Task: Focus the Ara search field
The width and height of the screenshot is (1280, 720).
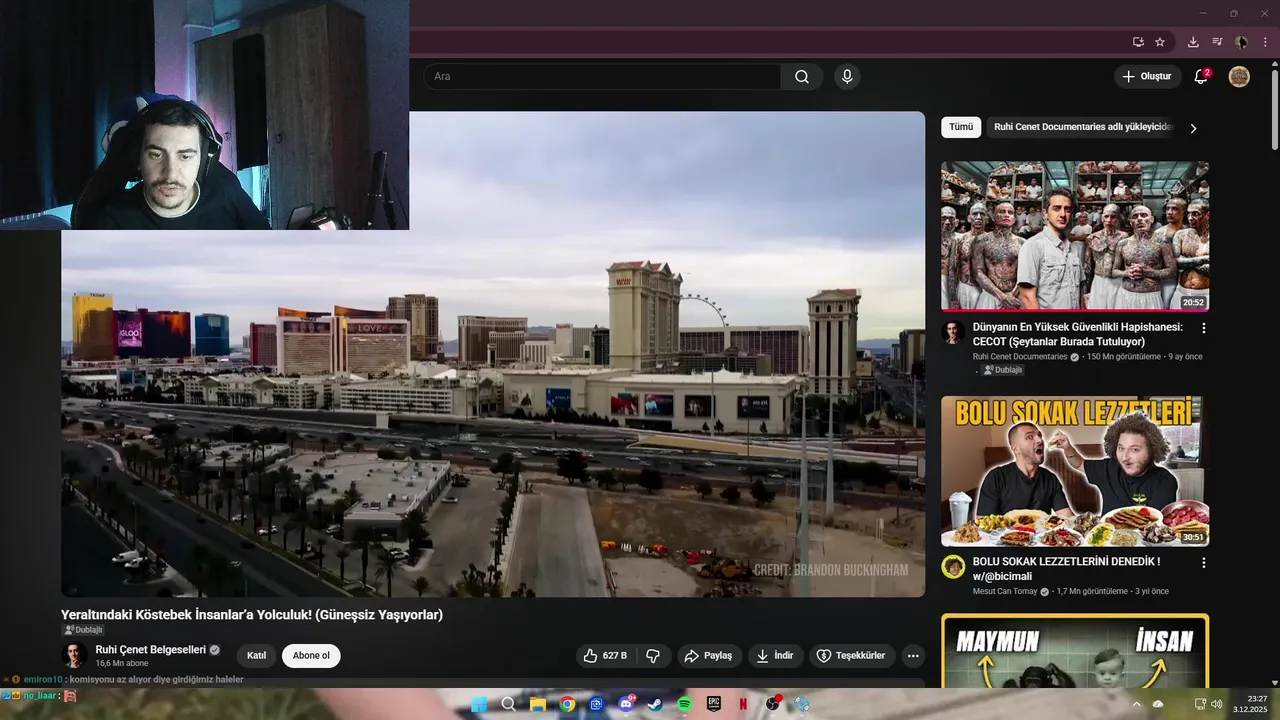Action: coord(602,77)
